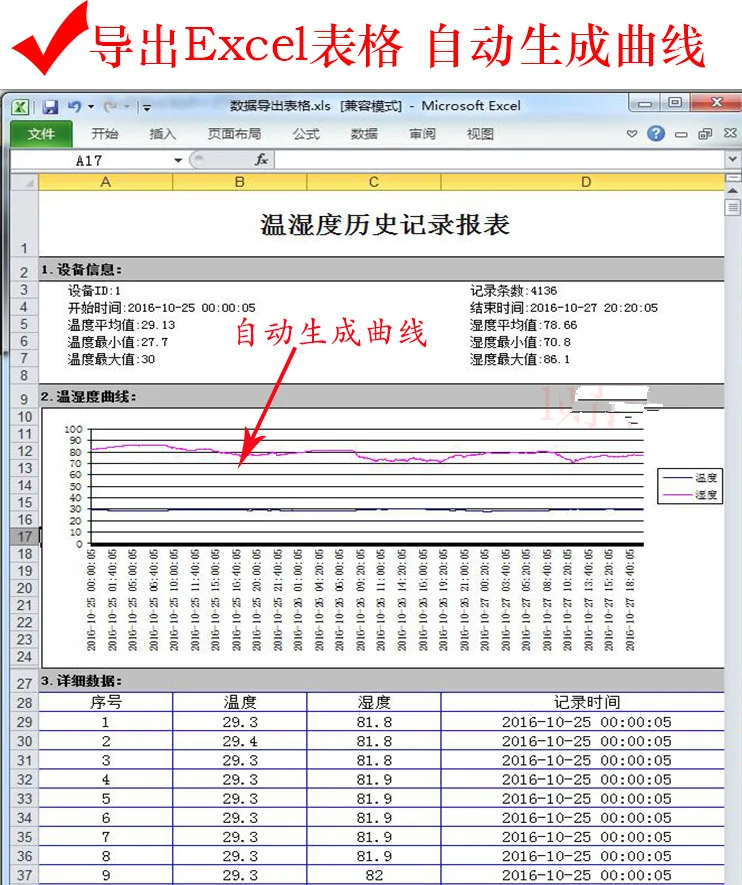This screenshot has height=885, width=742.
Task: Undo the last action
Action: tap(74, 106)
